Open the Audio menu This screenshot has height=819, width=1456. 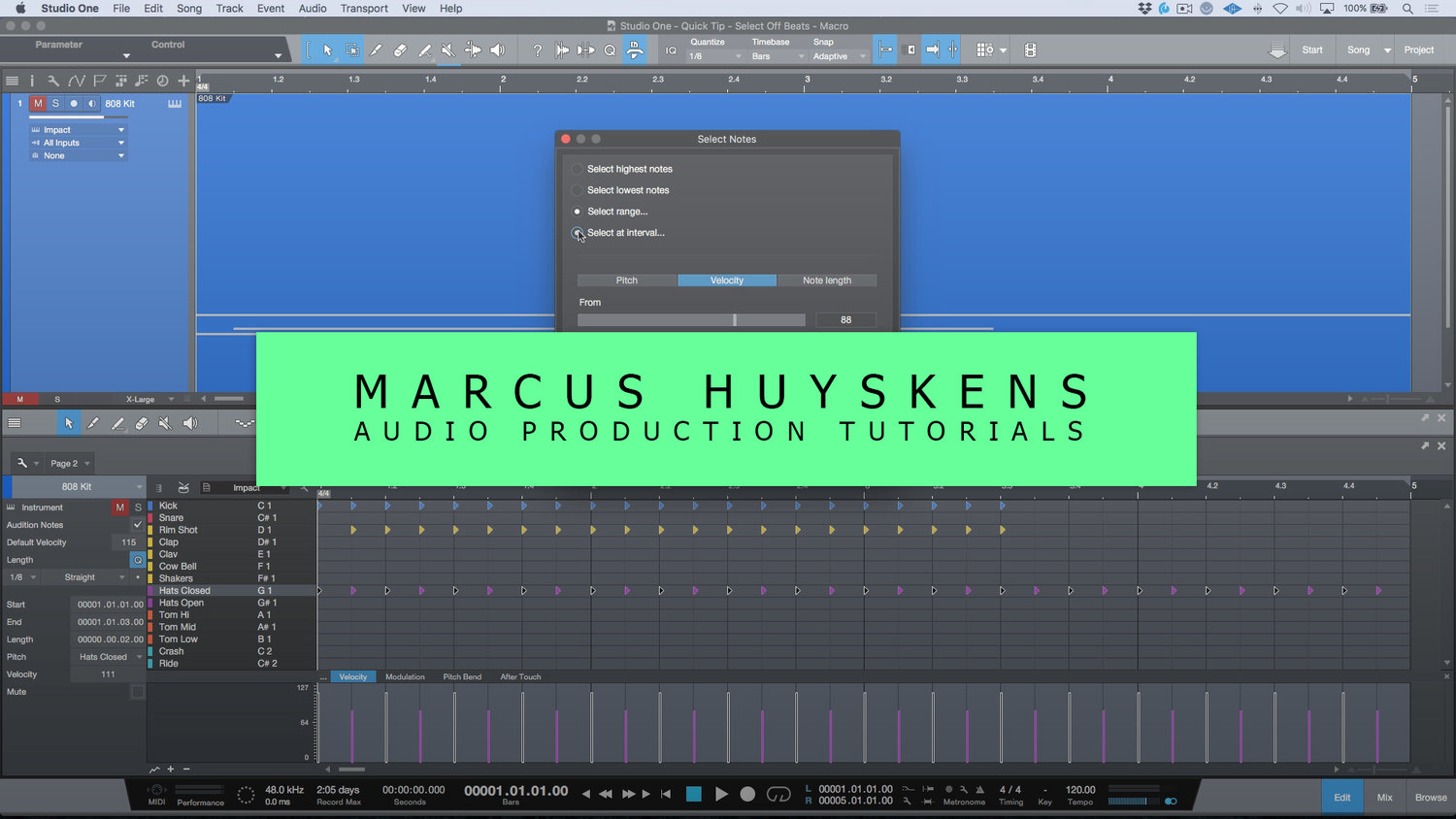tap(313, 9)
